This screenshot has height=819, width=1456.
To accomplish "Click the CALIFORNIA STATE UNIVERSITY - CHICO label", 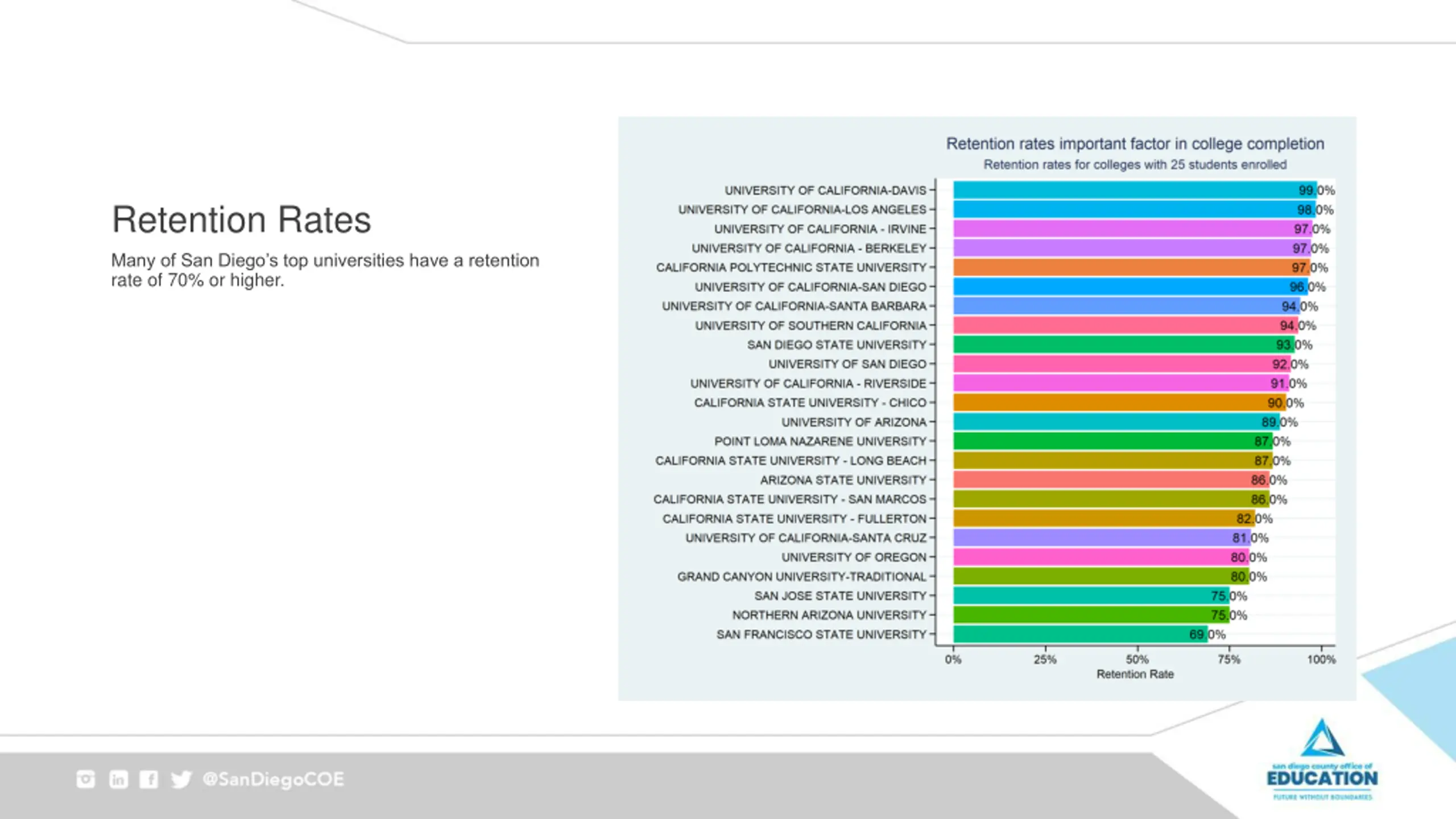I will [810, 403].
